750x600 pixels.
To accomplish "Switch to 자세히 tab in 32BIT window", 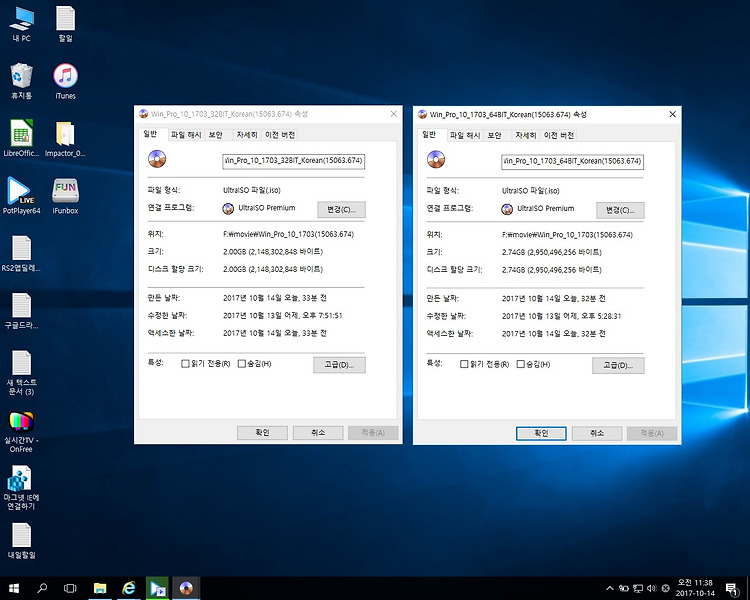I will (x=247, y=135).
